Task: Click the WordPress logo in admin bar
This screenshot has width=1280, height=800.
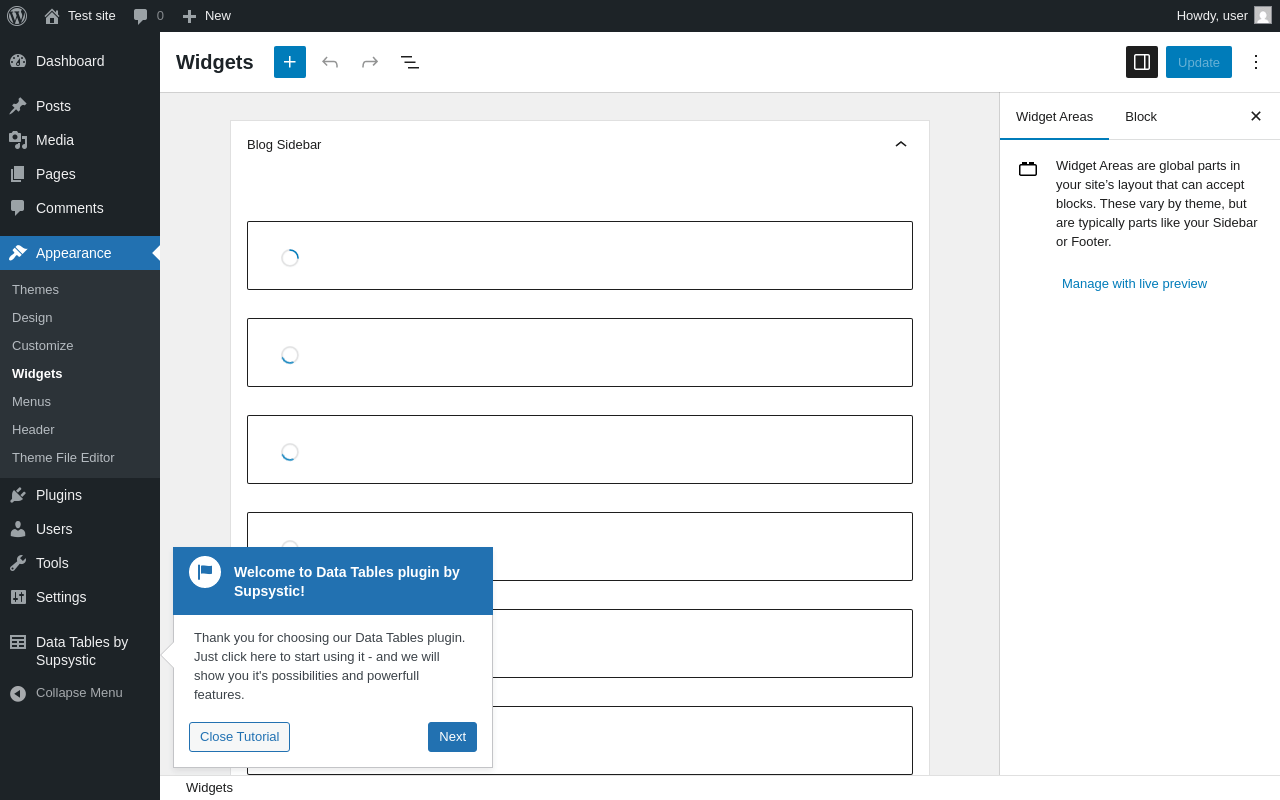Action: coord(17,16)
